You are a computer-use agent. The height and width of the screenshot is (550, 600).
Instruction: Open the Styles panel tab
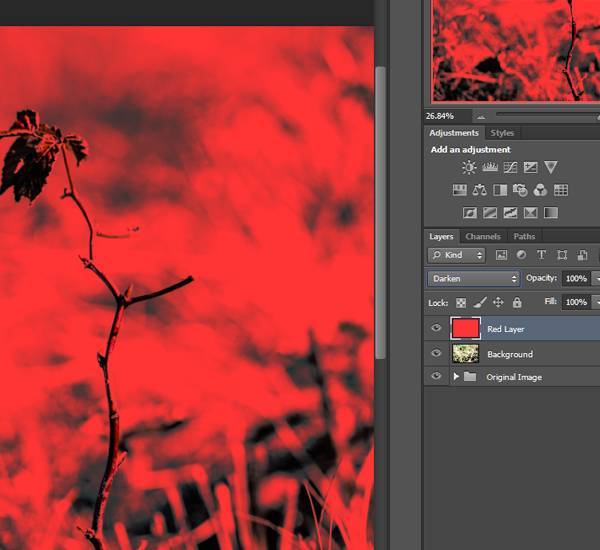click(502, 133)
